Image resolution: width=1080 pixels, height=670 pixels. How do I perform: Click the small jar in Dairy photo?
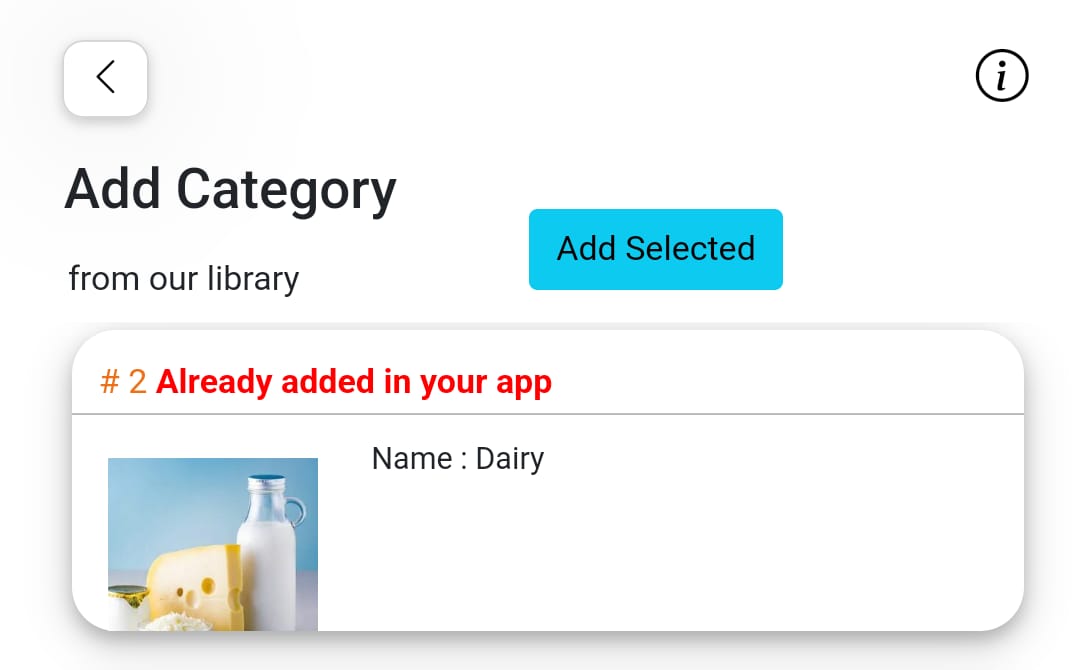coord(128,602)
